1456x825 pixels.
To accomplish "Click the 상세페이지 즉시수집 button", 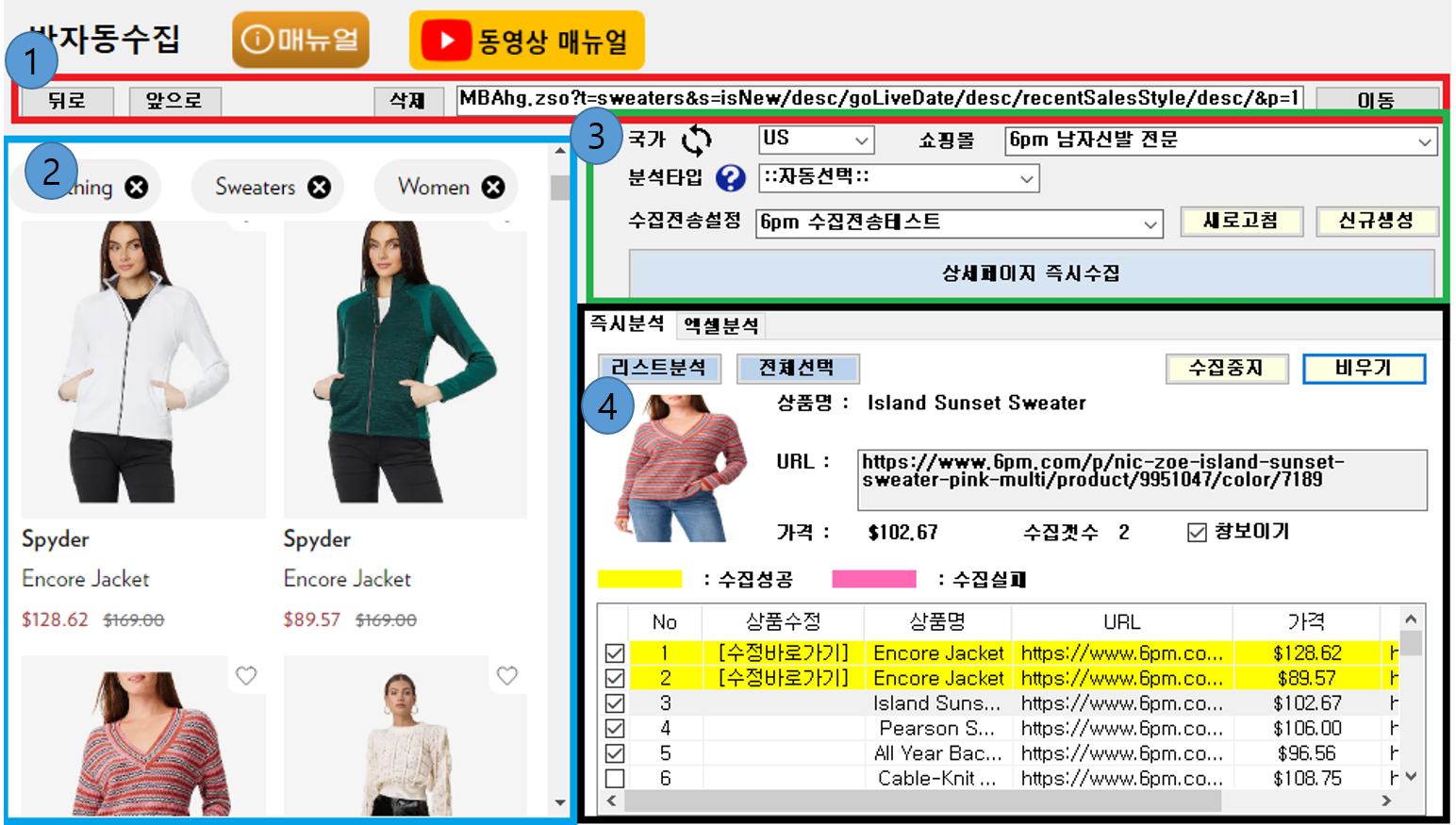I will click(x=1031, y=273).
